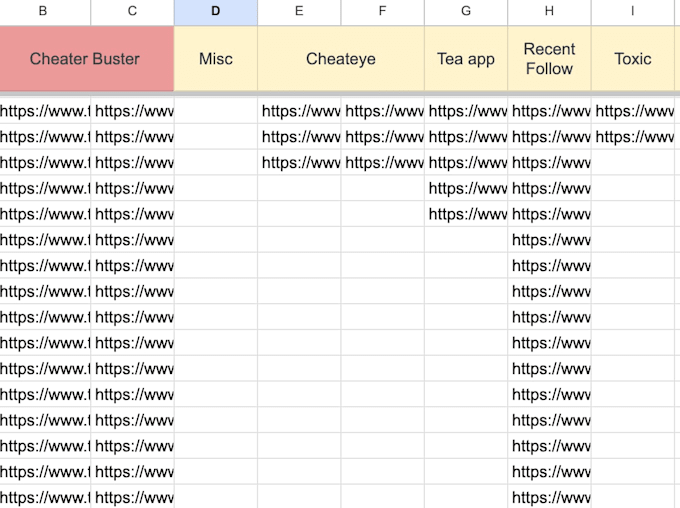Open the first link under Toxic

click(634, 111)
